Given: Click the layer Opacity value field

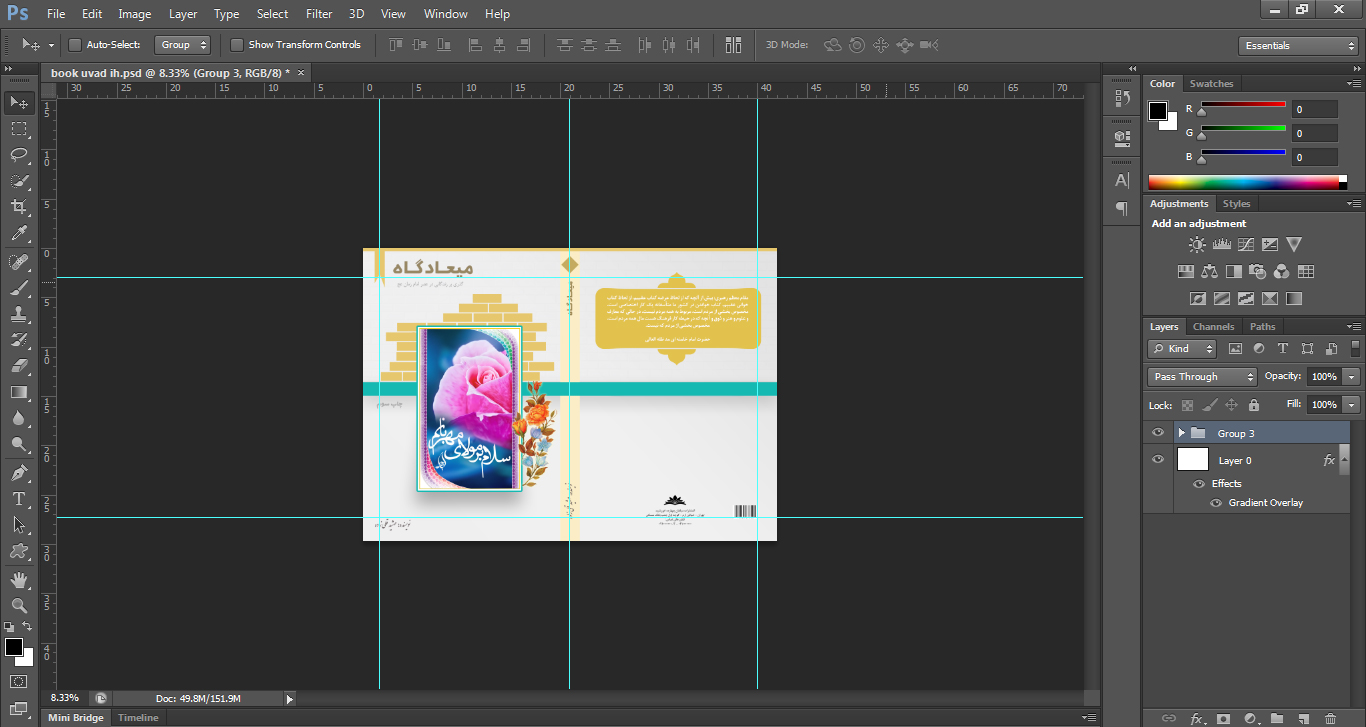Looking at the screenshot, I should pos(1323,377).
